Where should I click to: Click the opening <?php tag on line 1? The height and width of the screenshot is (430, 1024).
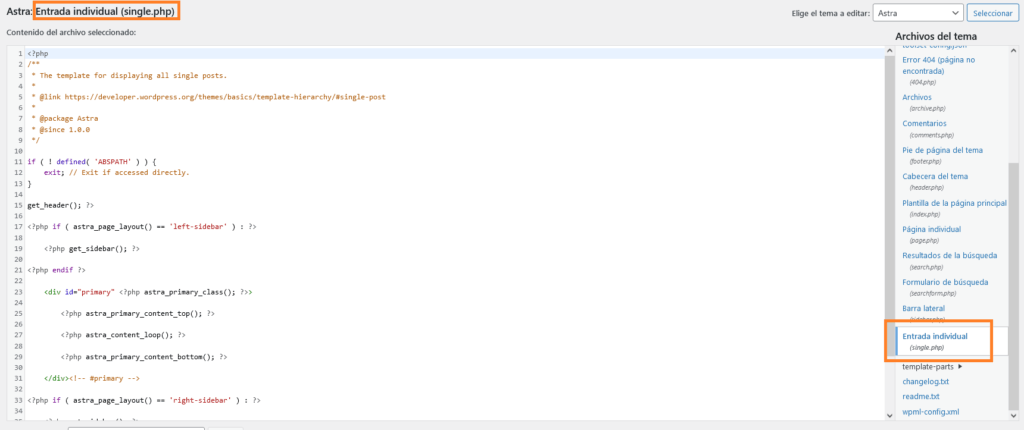pos(38,54)
